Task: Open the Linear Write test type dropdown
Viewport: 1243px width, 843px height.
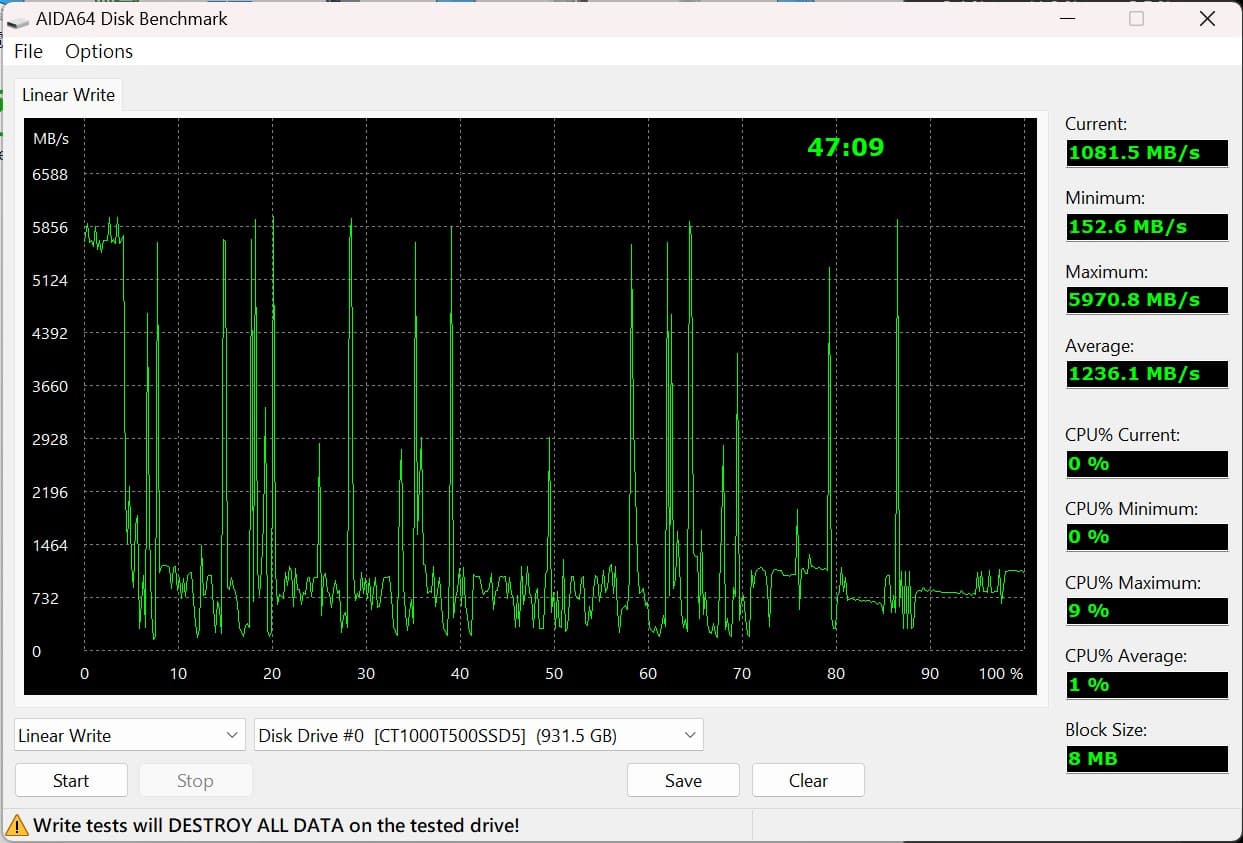Action: click(130, 735)
